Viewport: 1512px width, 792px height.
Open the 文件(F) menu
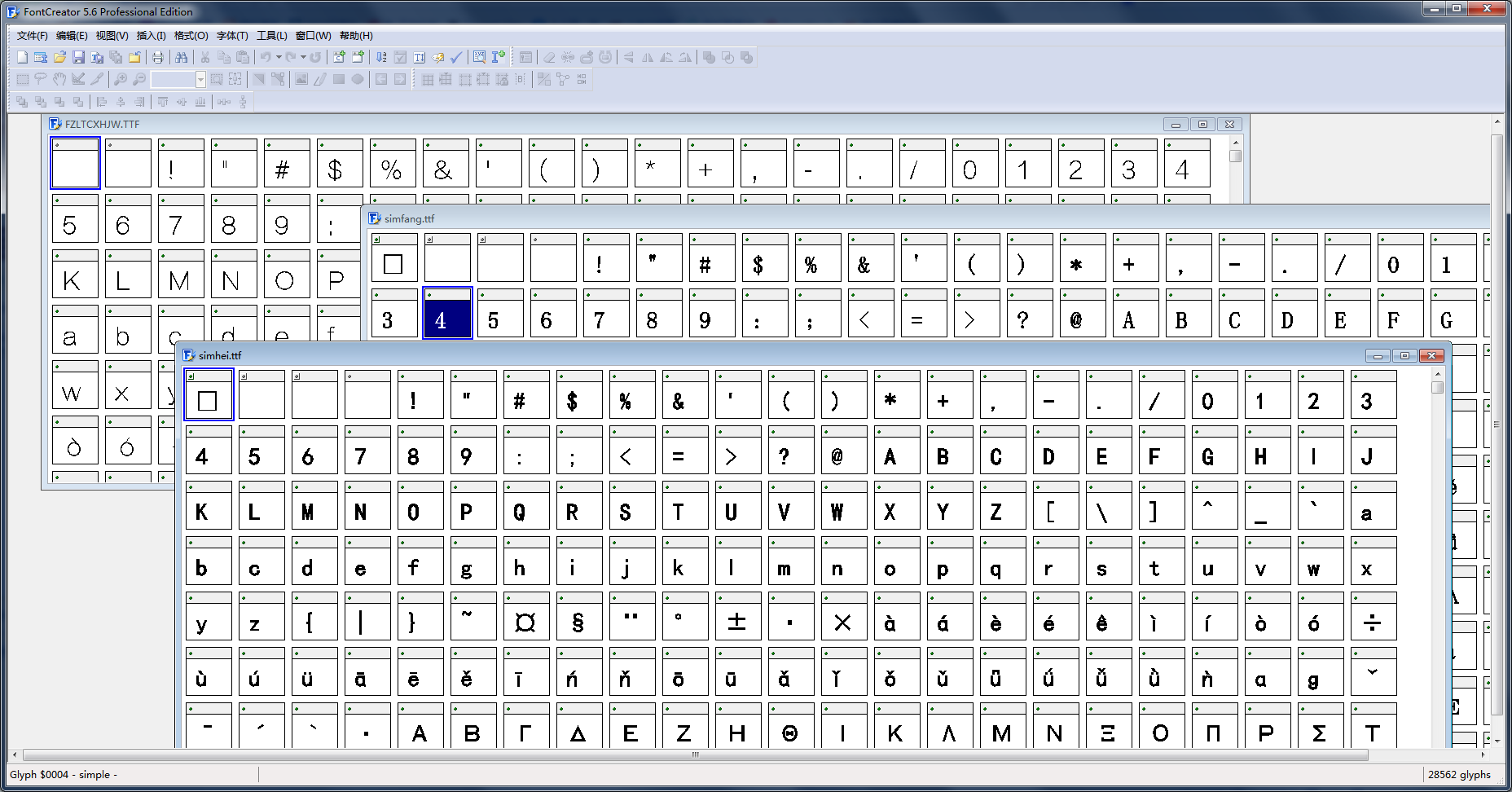(x=32, y=36)
